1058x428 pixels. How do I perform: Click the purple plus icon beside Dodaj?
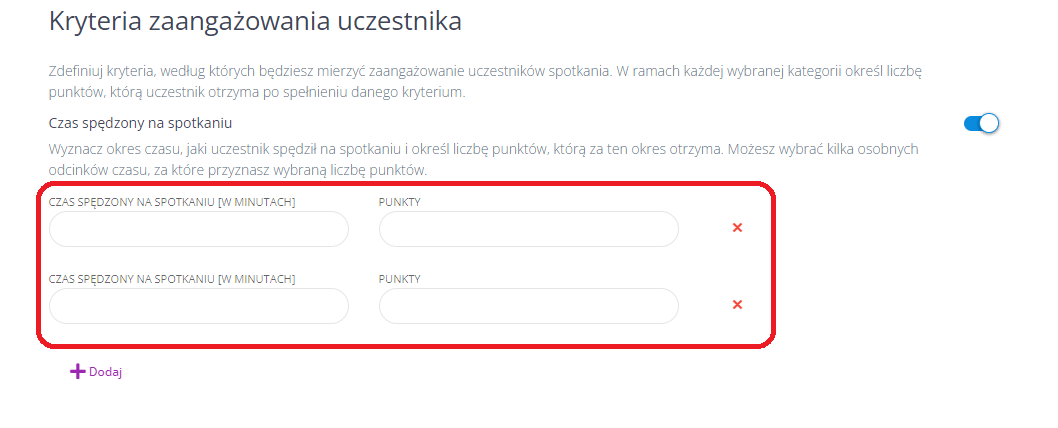[x=77, y=372]
